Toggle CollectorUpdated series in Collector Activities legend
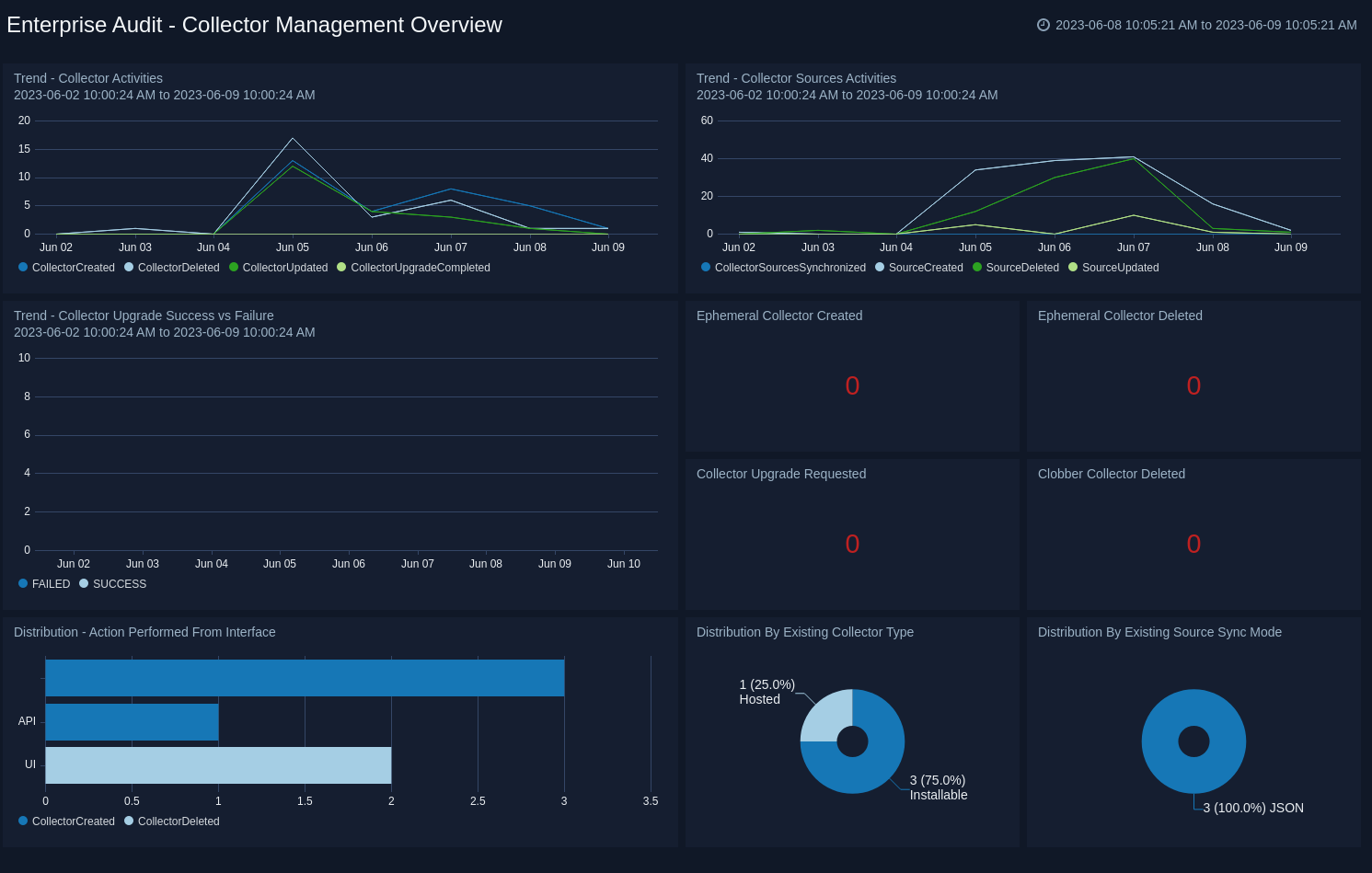Viewport: 1372px width, 873px height. coord(284,268)
